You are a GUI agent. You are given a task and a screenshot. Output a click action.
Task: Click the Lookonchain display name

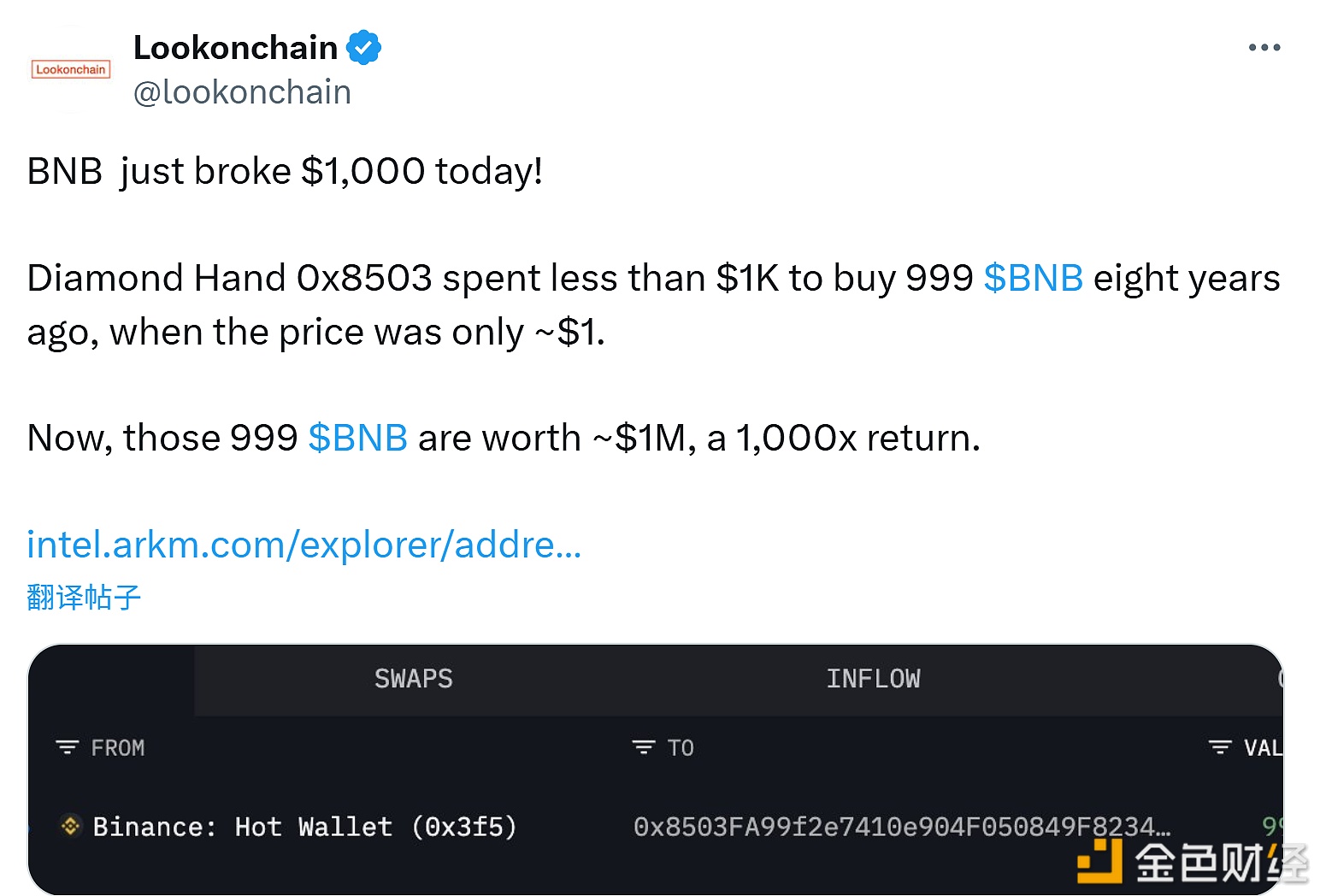(x=235, y=48)
